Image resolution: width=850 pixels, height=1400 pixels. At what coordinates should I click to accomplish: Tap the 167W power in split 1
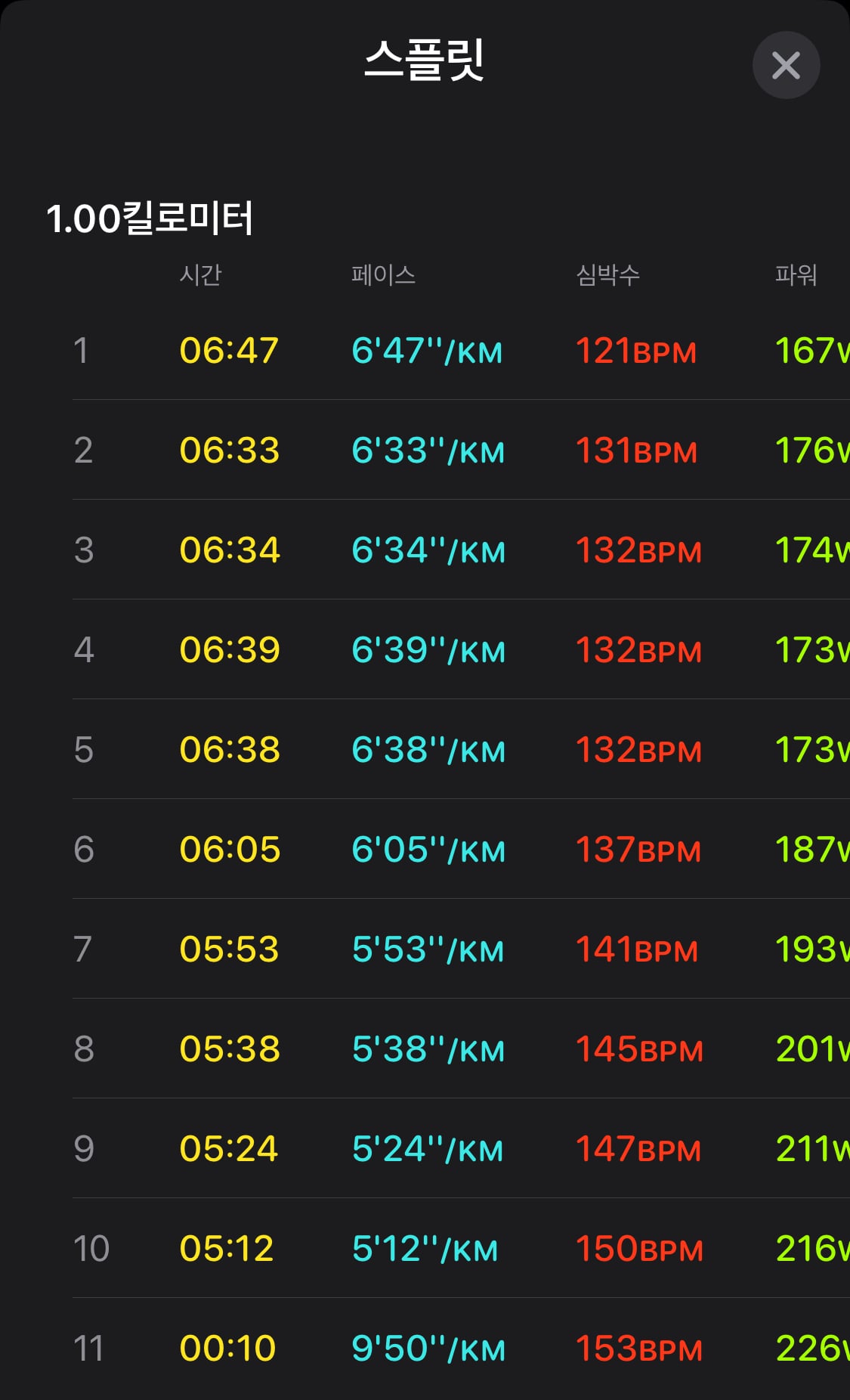click(x=813, y=351)
